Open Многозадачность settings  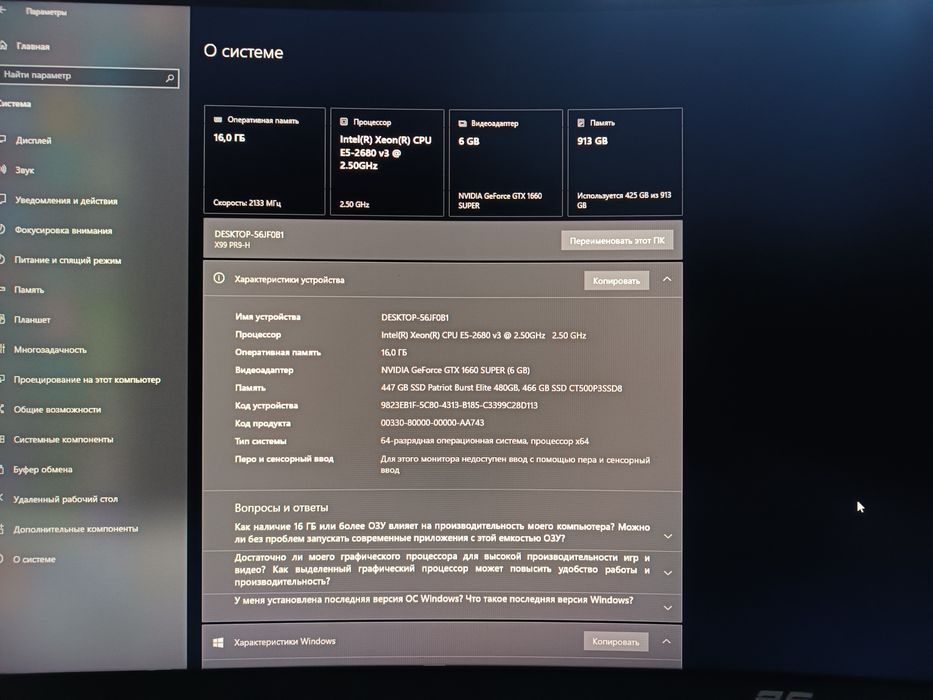point(50,350)
